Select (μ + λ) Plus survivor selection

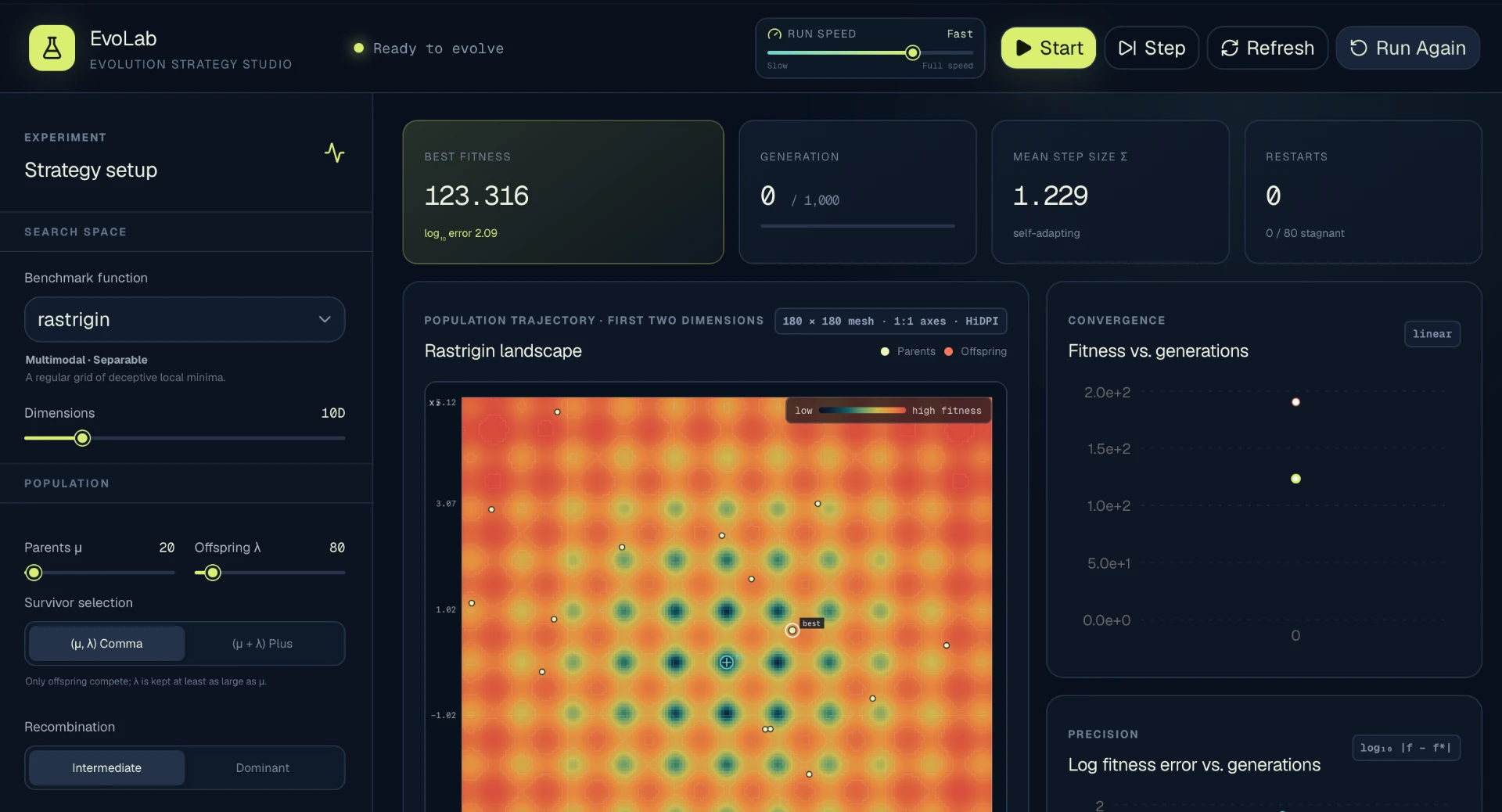(263, 644)
